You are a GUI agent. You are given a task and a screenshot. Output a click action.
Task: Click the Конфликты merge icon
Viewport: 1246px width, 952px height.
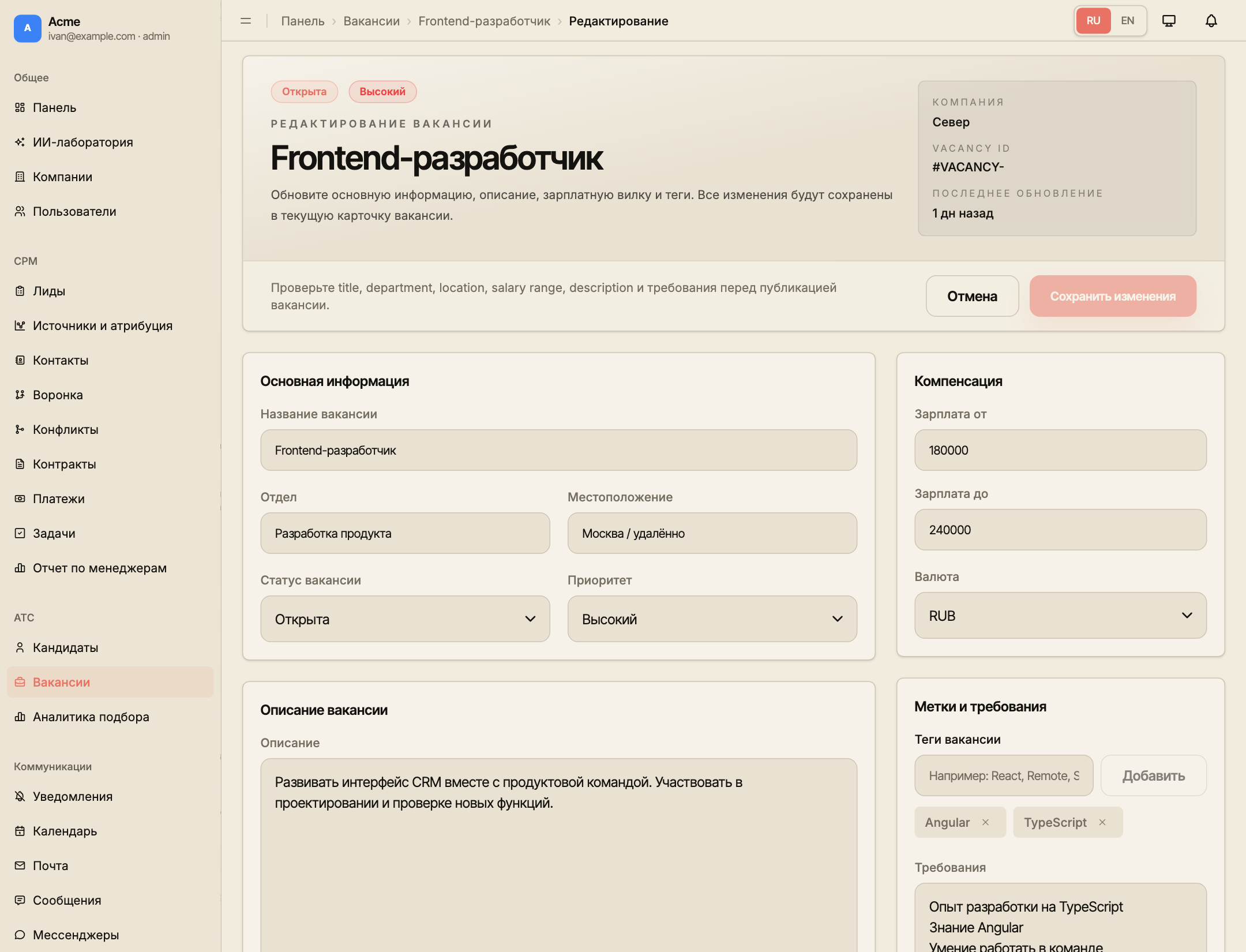[20, 429]
